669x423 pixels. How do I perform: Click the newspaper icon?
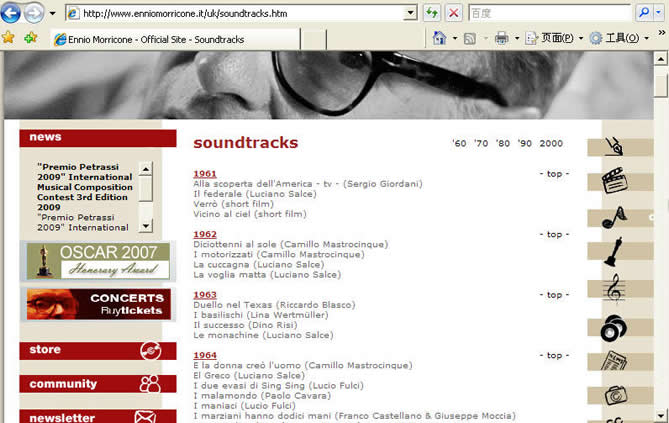click(x=614, y=361)
